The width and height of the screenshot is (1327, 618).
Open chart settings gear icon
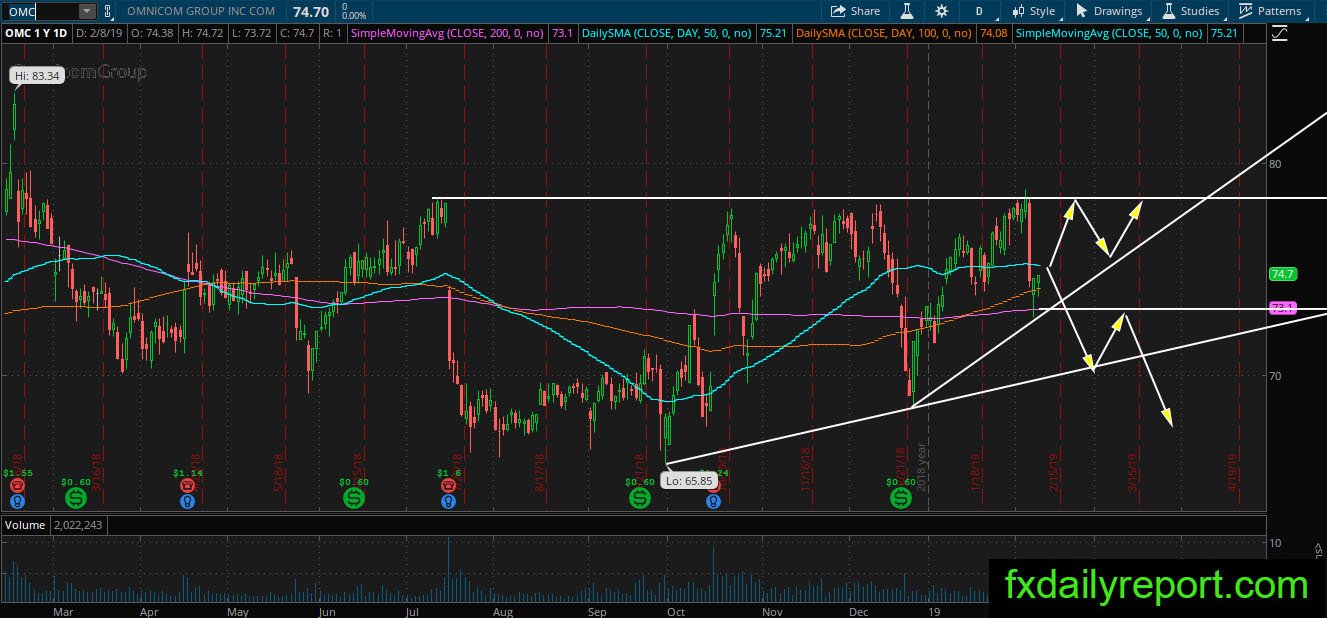(941, 11)
